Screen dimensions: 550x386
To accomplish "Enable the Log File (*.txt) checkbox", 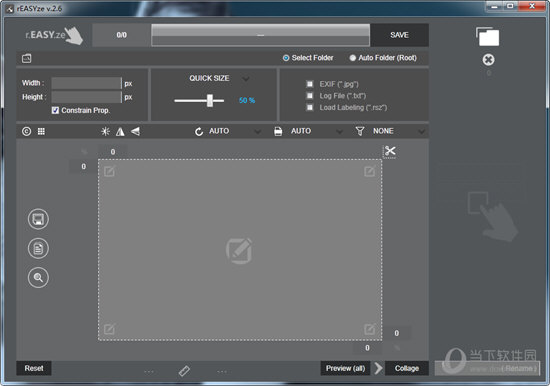I will (x=310, y=95).
